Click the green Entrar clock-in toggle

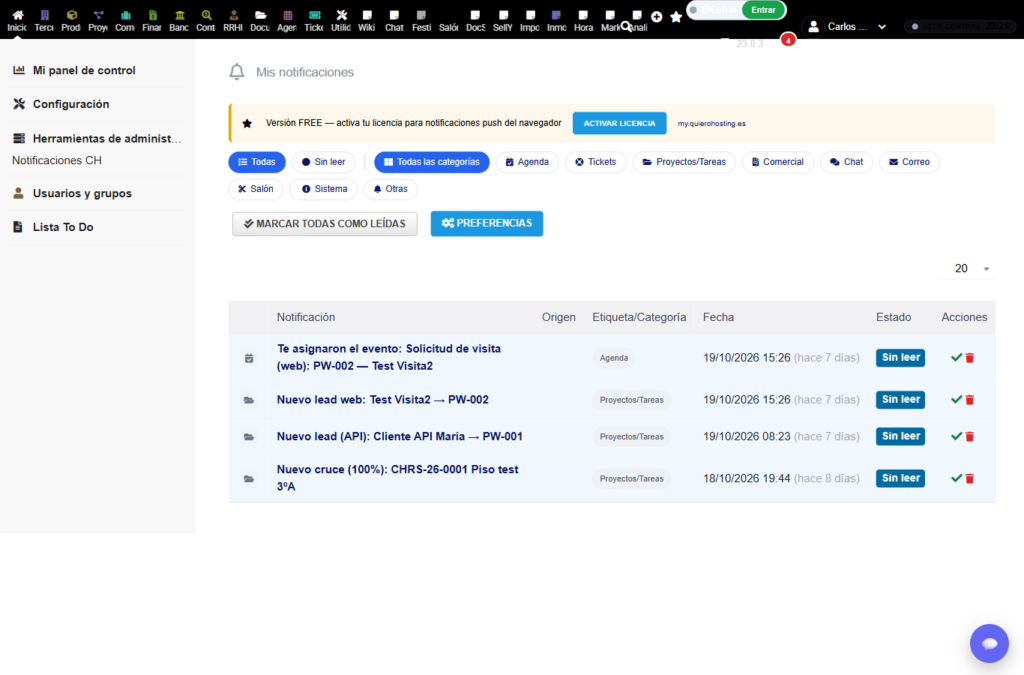pyautogui.click(x=763, y=10)
